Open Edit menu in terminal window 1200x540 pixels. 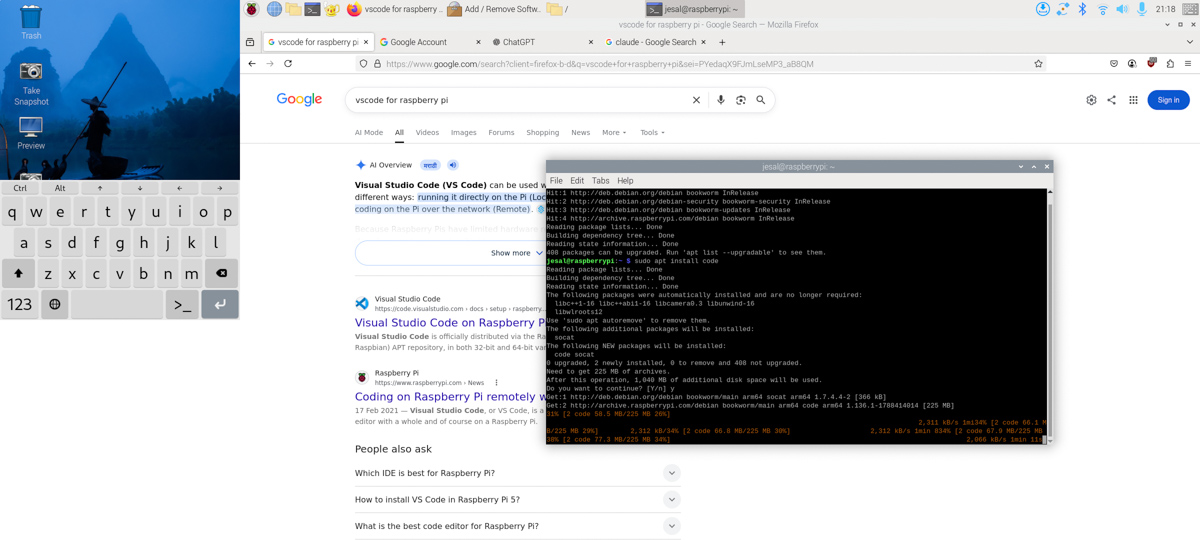[577, 181]
